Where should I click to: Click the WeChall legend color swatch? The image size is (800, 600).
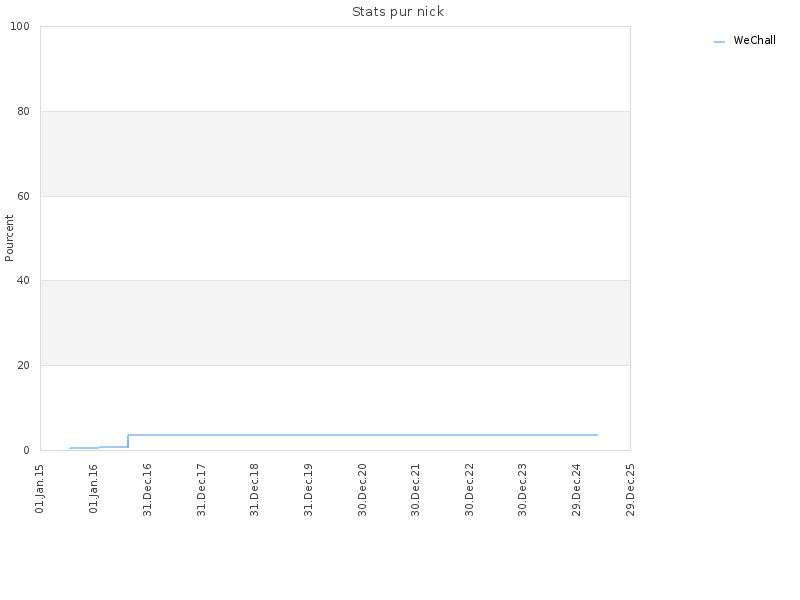[719, 42]
